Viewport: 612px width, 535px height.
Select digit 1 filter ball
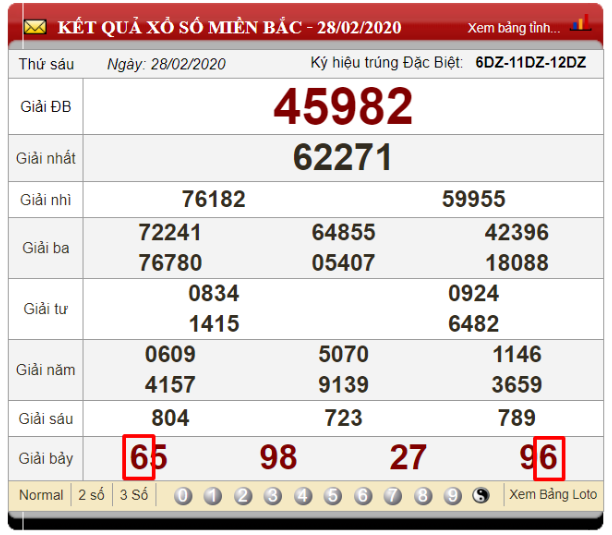(213, 496)
